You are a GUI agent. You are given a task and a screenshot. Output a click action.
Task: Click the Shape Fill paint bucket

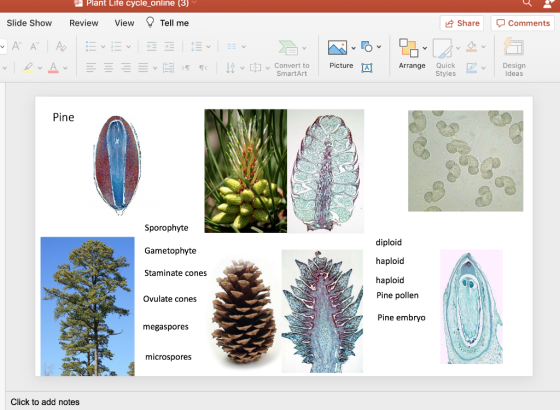472,46
